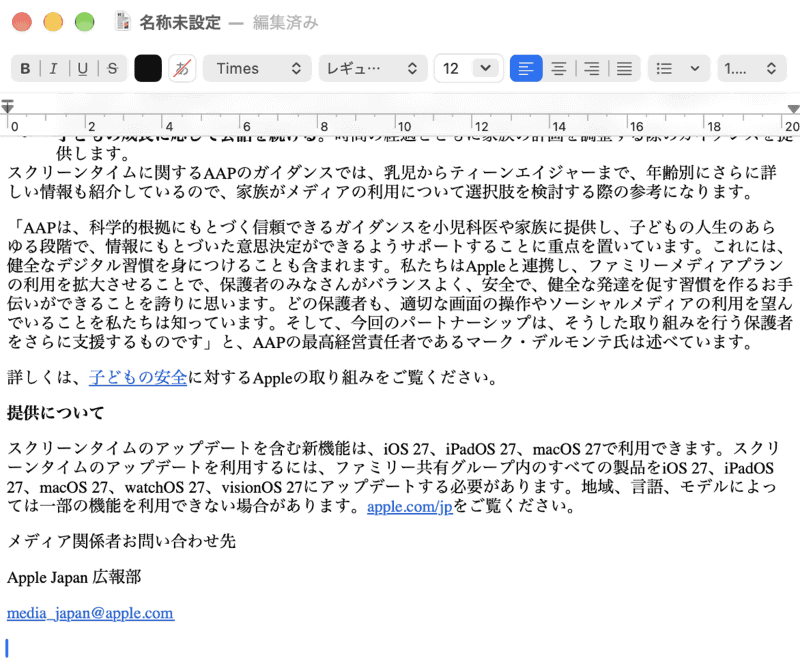The width and height of the screenshot is (800, 666).
Task: Open the Times font family dropdown
Action: click(257, 68)
